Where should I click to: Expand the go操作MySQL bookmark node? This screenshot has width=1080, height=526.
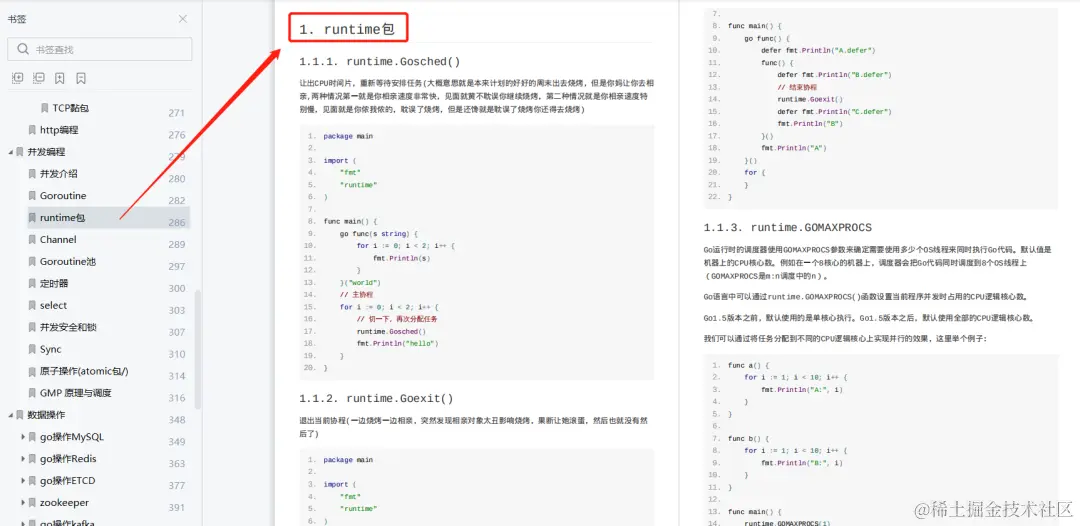(23, 437)
